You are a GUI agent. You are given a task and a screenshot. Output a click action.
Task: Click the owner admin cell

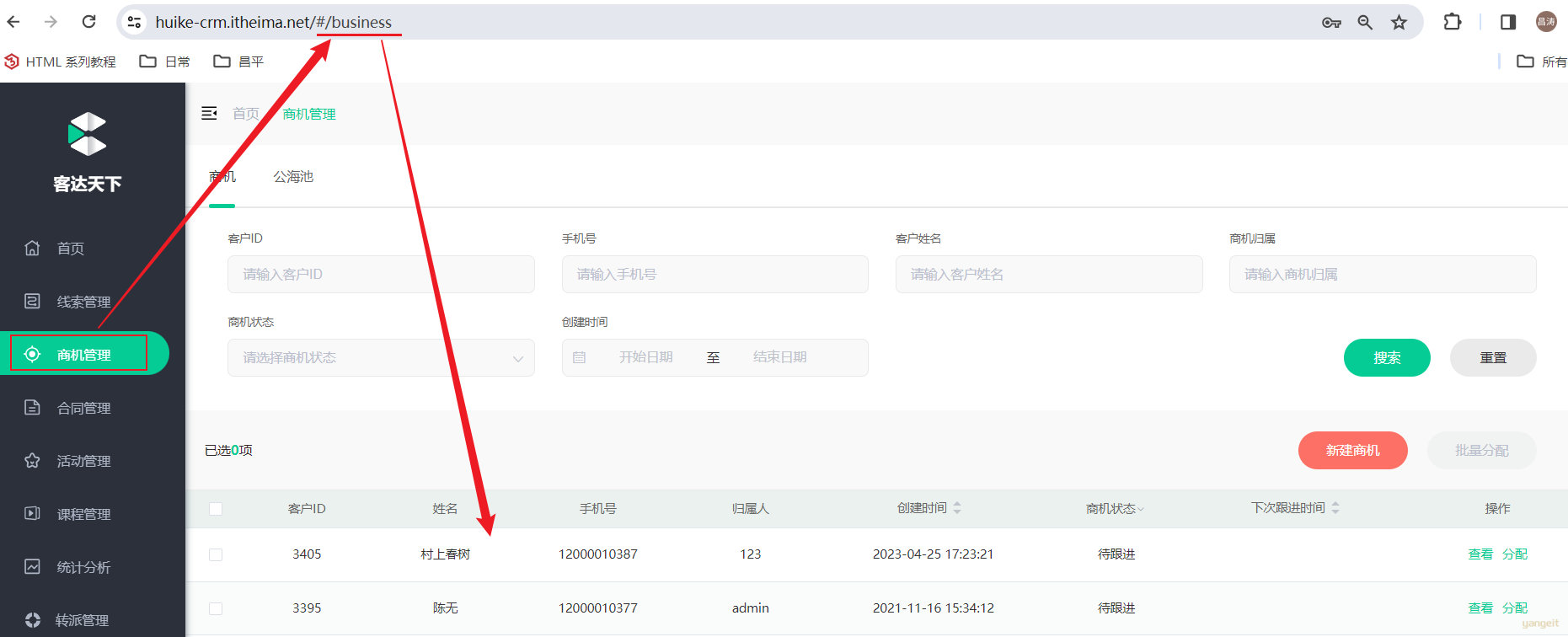[751, 608]
